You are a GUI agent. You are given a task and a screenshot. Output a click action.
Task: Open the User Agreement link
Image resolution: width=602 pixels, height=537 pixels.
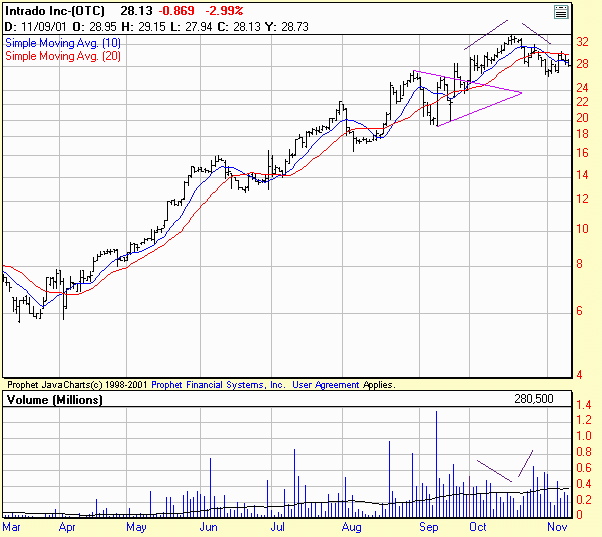point(326,385)
